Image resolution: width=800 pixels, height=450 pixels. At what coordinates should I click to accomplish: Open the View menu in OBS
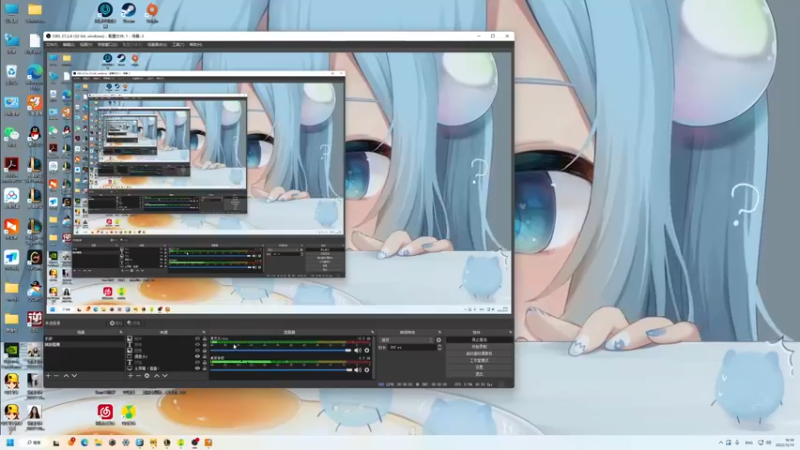coord(86,44)
